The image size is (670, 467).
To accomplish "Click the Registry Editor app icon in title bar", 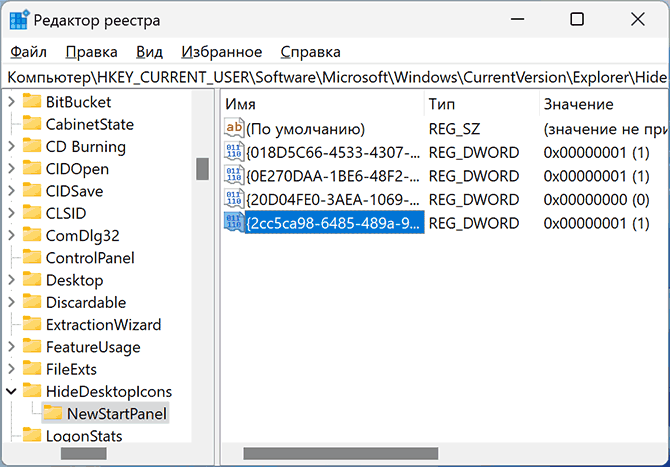I will 19,20.
